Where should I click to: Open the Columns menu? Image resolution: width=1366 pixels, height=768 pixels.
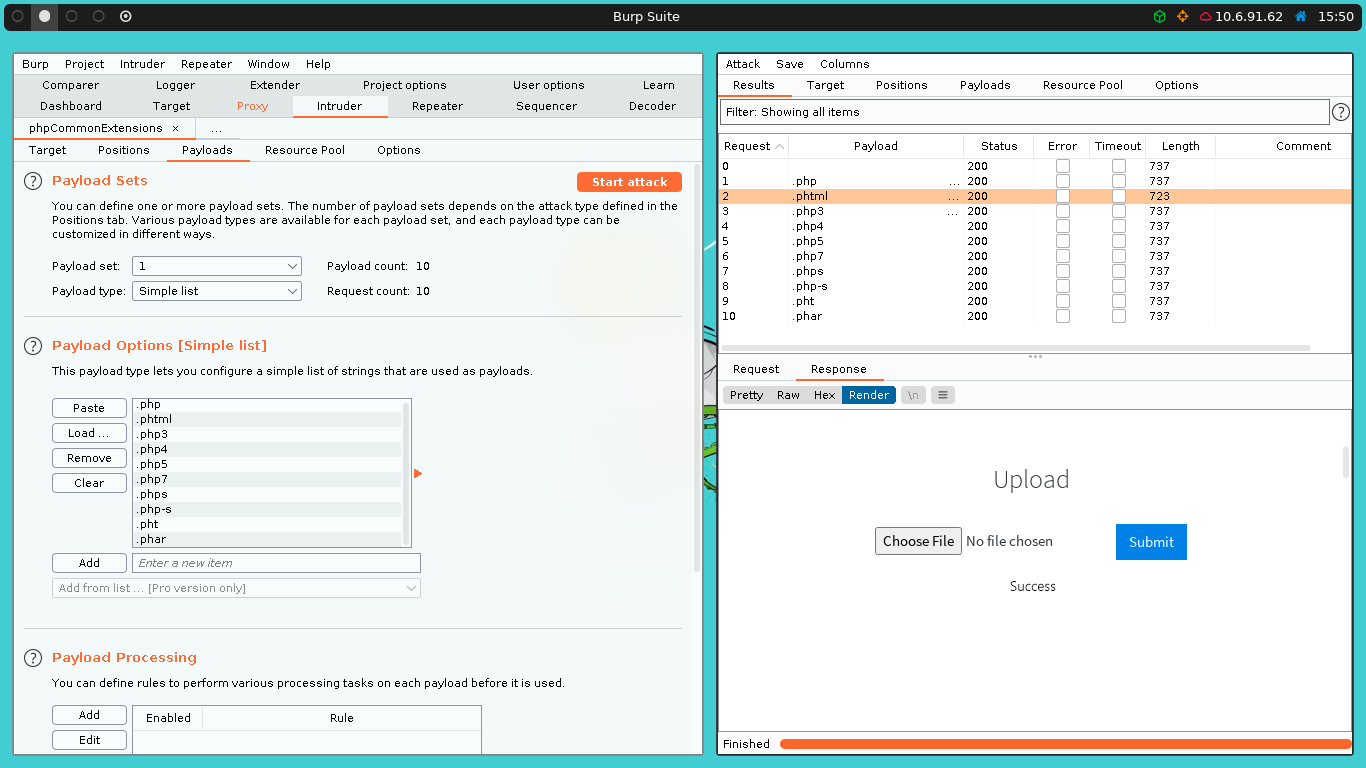point(845,64)
